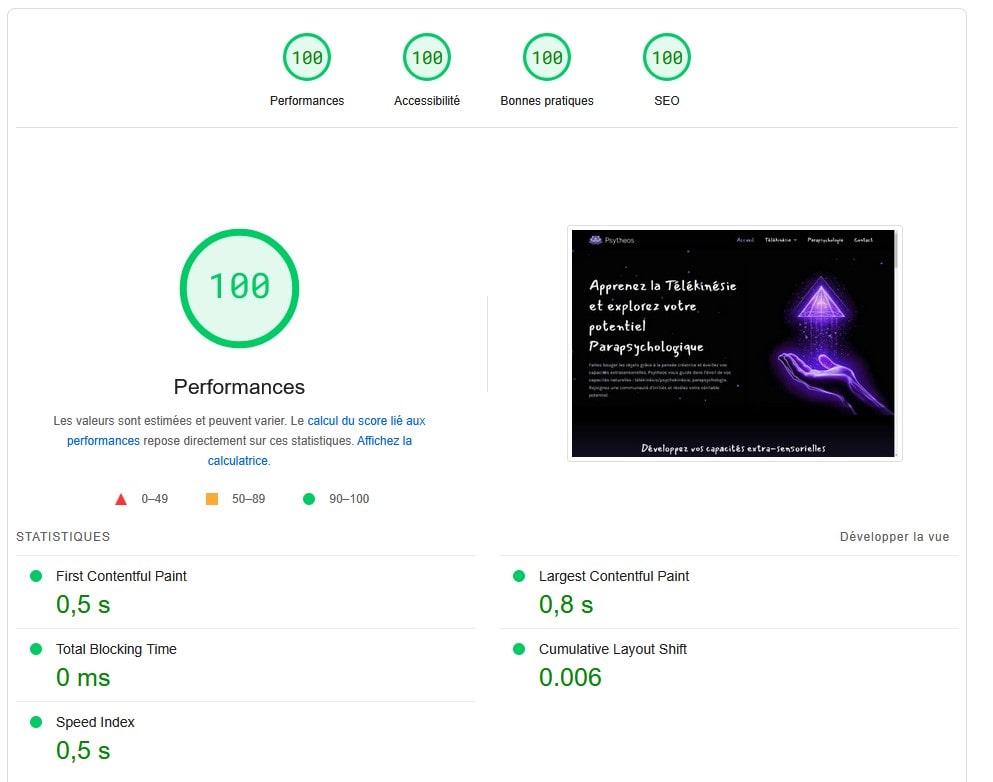Screen dimensions: 993x782
Task: Click the SEO 100 score gauge
Action: point(667,57)
